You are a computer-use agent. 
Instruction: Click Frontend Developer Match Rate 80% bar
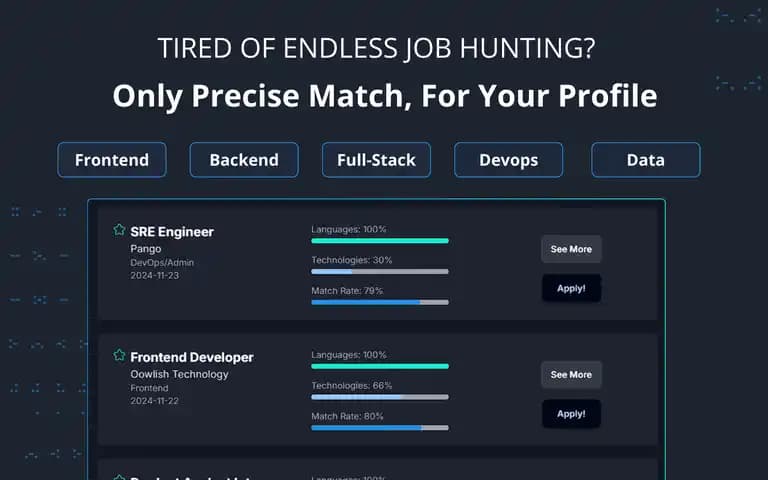pos(380,428)
